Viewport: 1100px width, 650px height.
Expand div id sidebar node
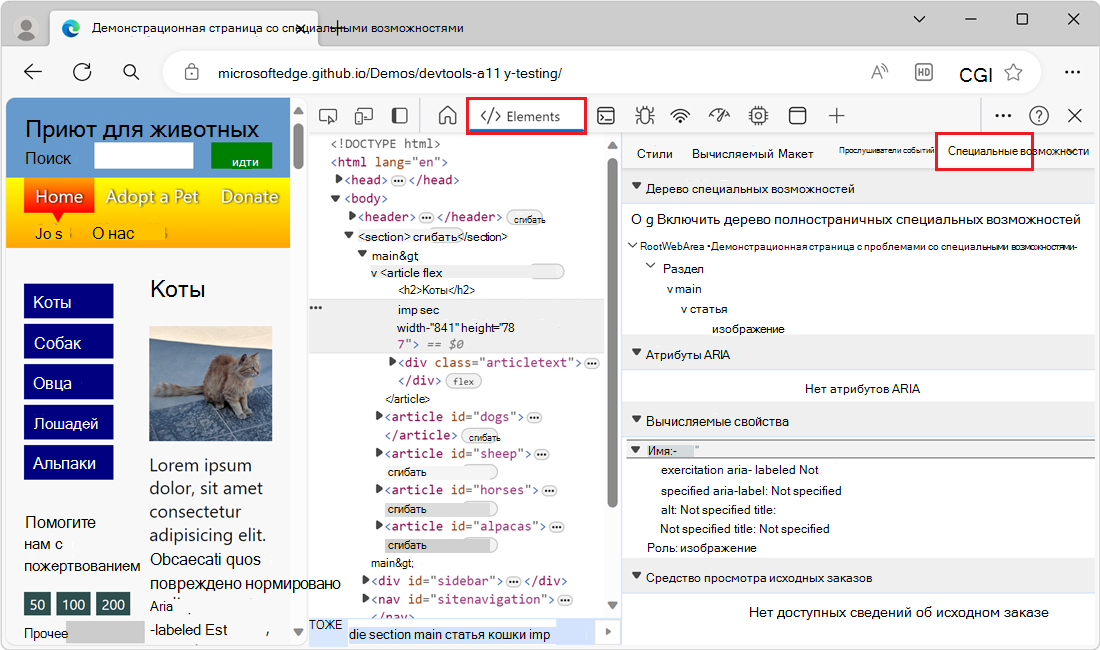[x=366, y=580]
